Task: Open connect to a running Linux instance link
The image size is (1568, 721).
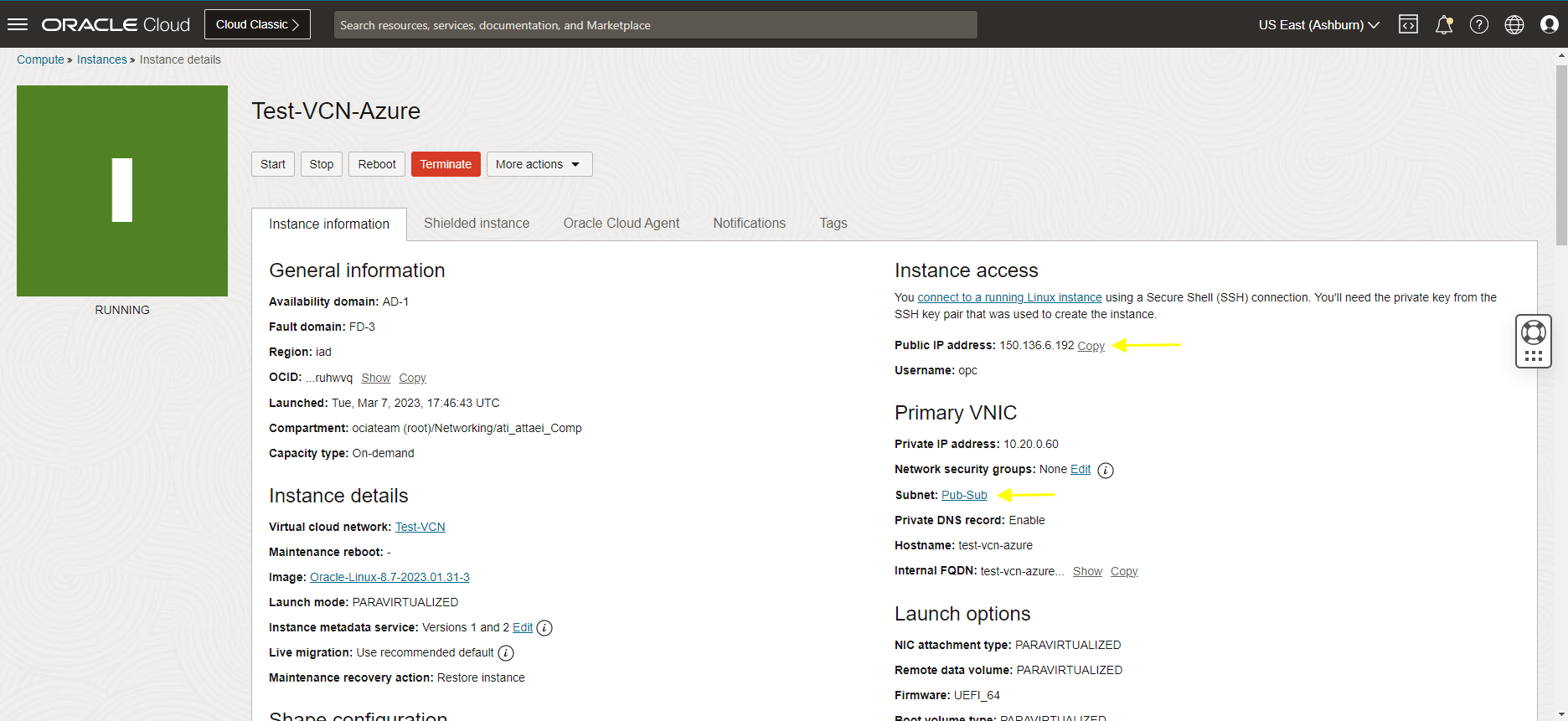Action: point(1010,298)
